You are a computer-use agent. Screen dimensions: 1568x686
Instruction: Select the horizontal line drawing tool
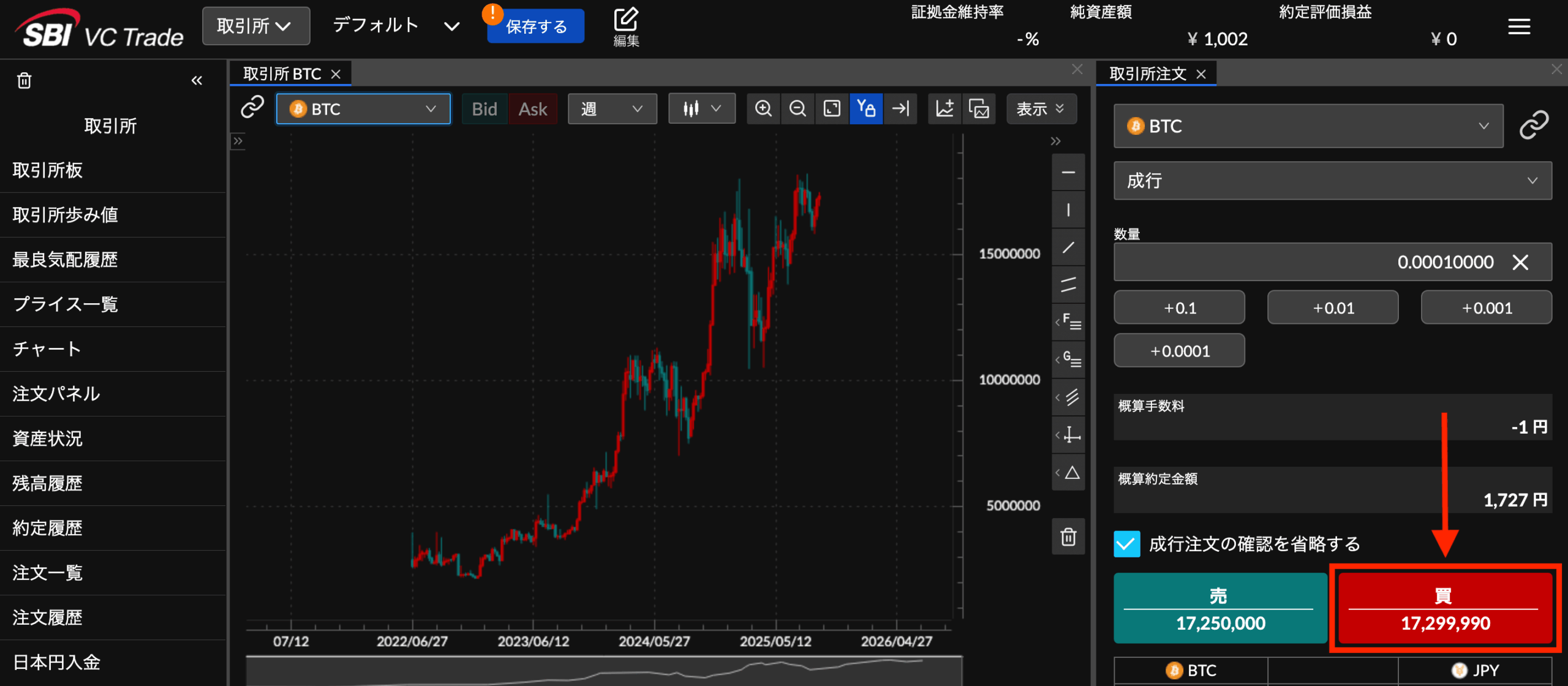coord(1068,173)
